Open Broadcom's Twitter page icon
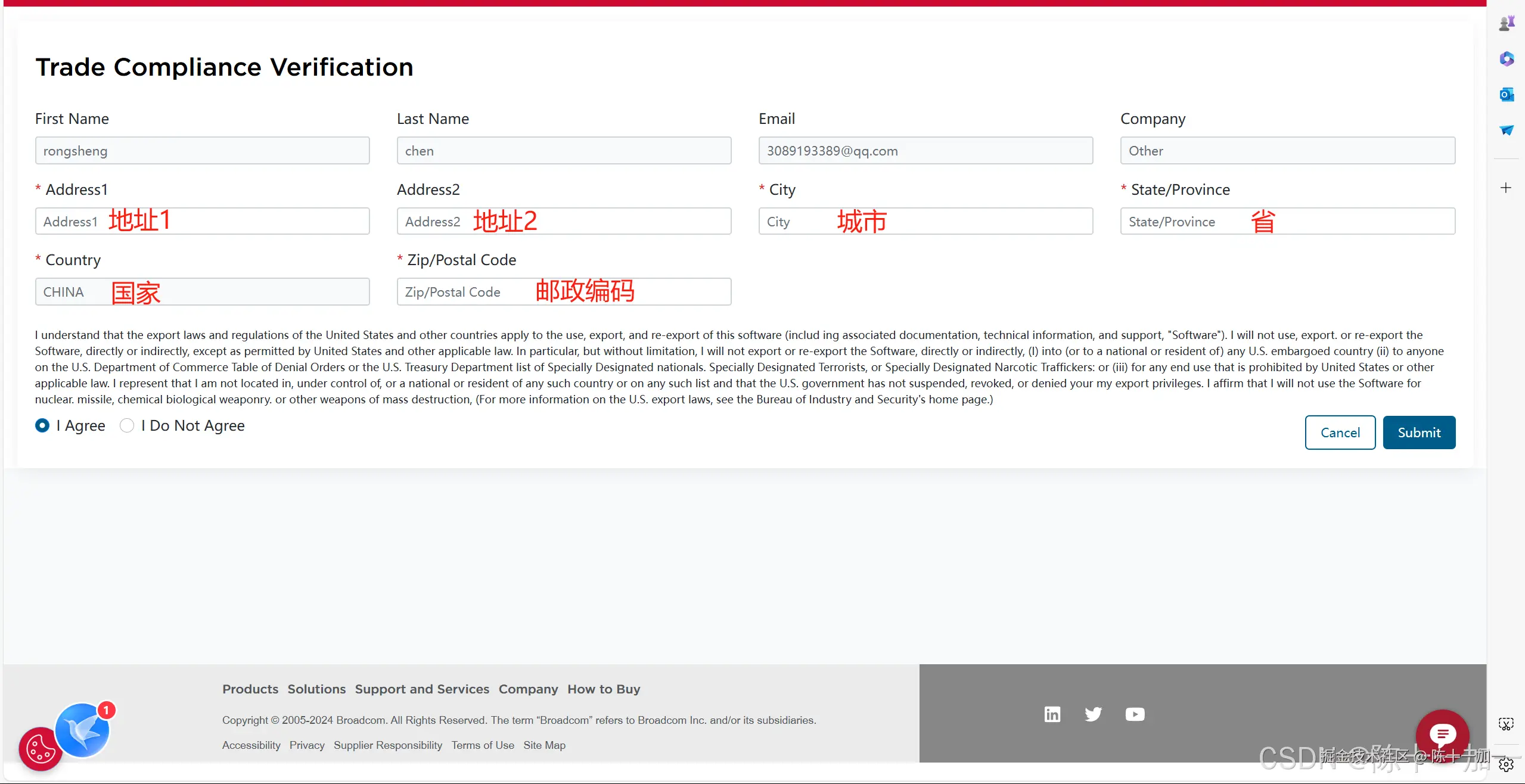 point(1094,714)
